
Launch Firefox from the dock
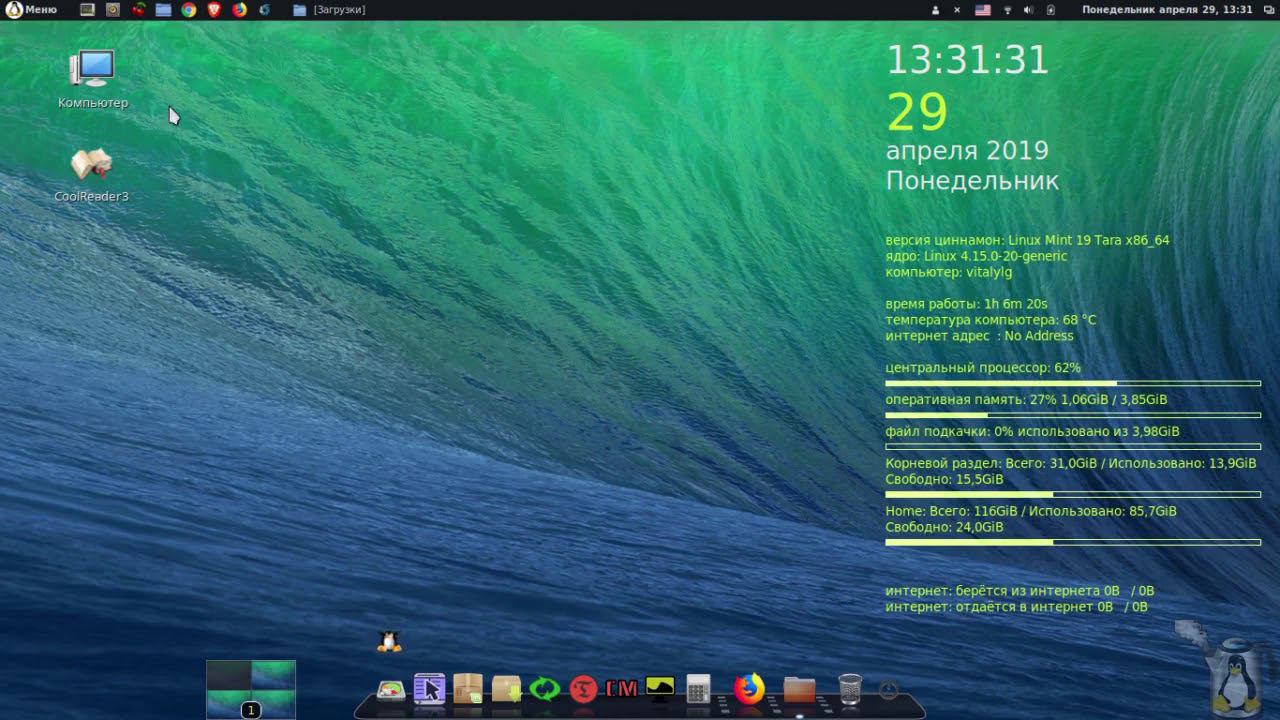pos(748,689)
